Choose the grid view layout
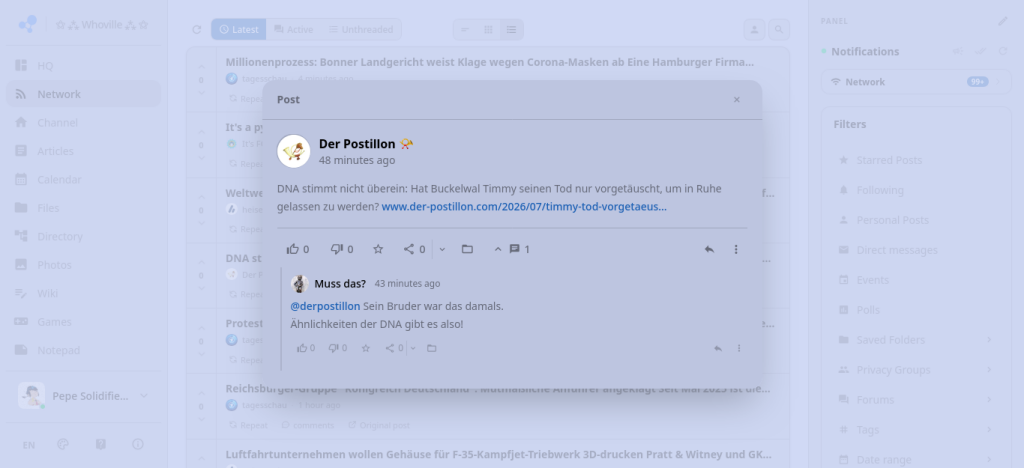This screenshot has width=1024, height=468. (488, 29)
